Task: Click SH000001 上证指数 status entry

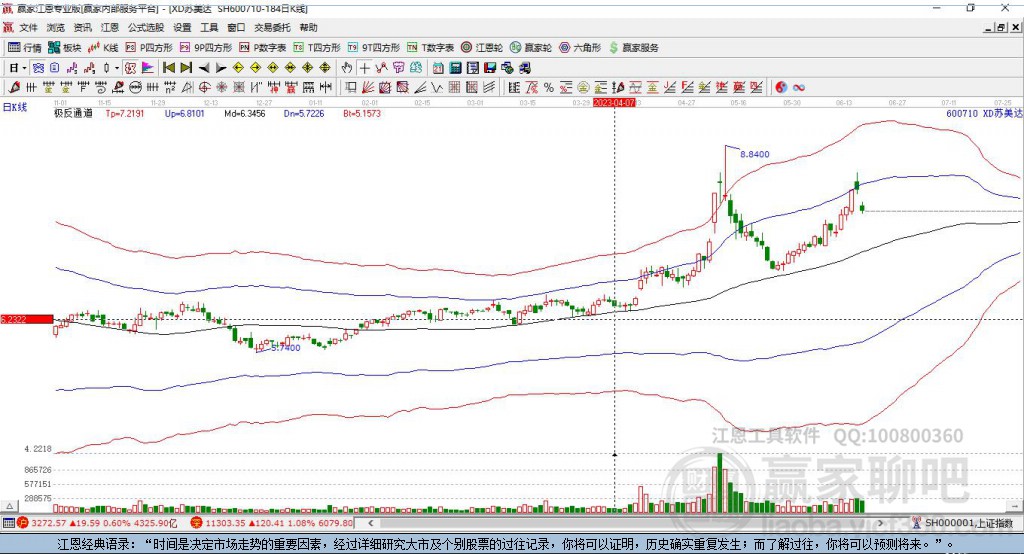Action: 963,523
